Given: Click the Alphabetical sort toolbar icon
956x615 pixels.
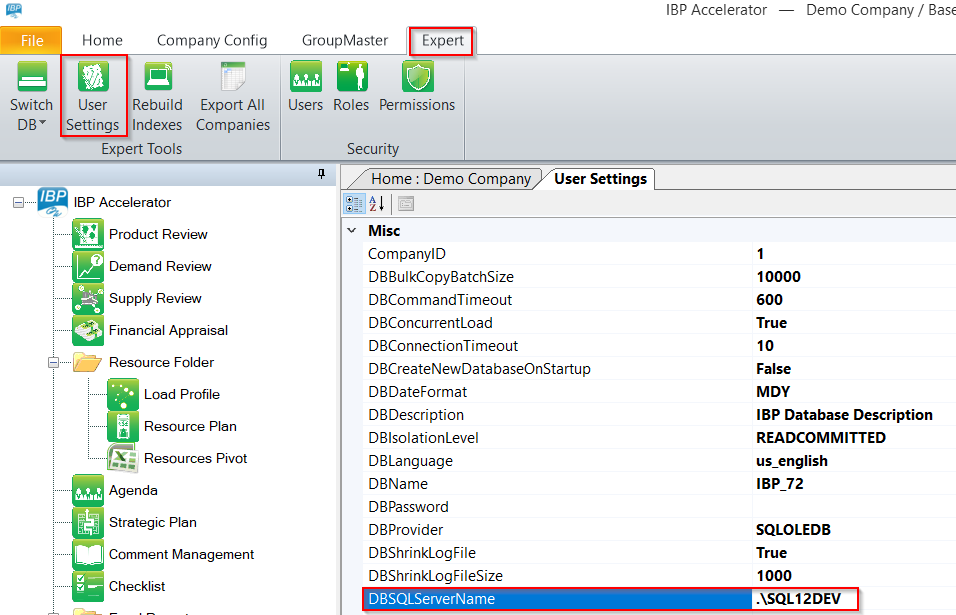Looking at the screenshot, I should click(377, 204).
